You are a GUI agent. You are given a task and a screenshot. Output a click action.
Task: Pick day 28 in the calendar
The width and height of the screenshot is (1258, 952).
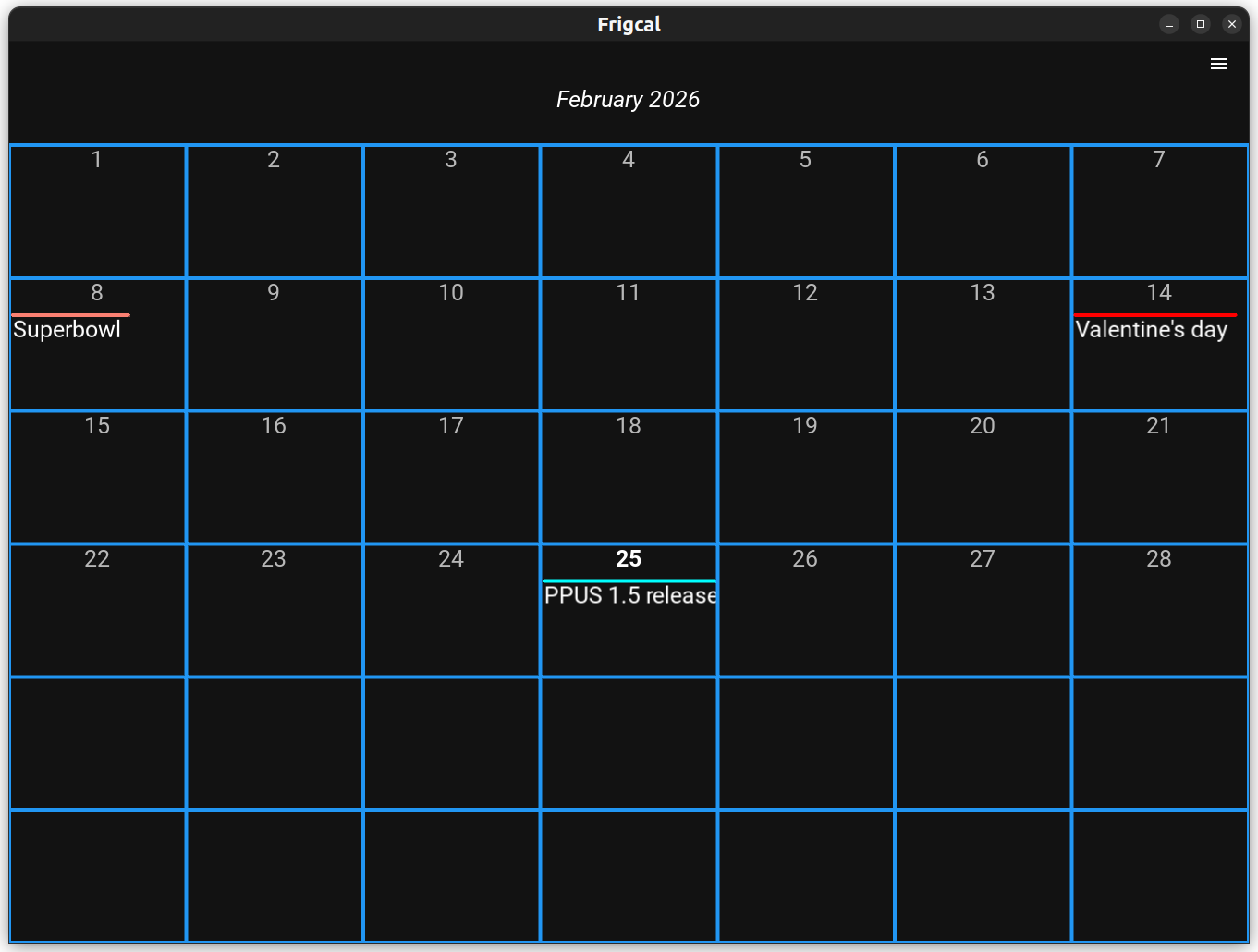coord(1159,610)
